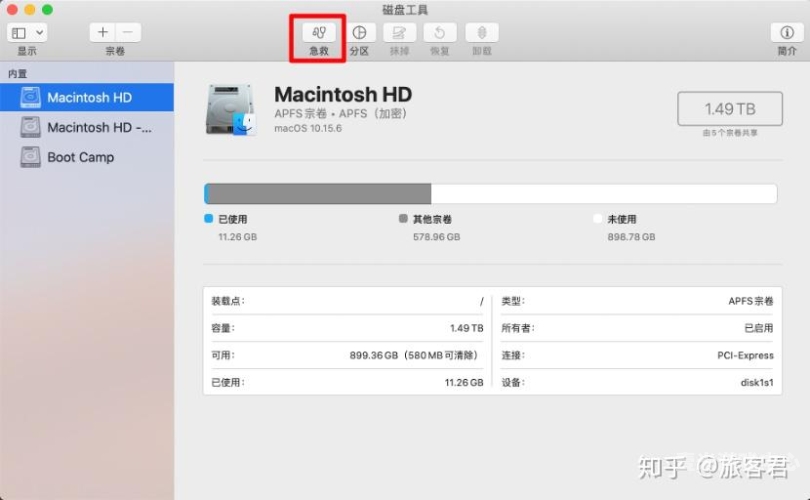Close the Disk Utility window
The image size is (810, 500).
[12, 9]
